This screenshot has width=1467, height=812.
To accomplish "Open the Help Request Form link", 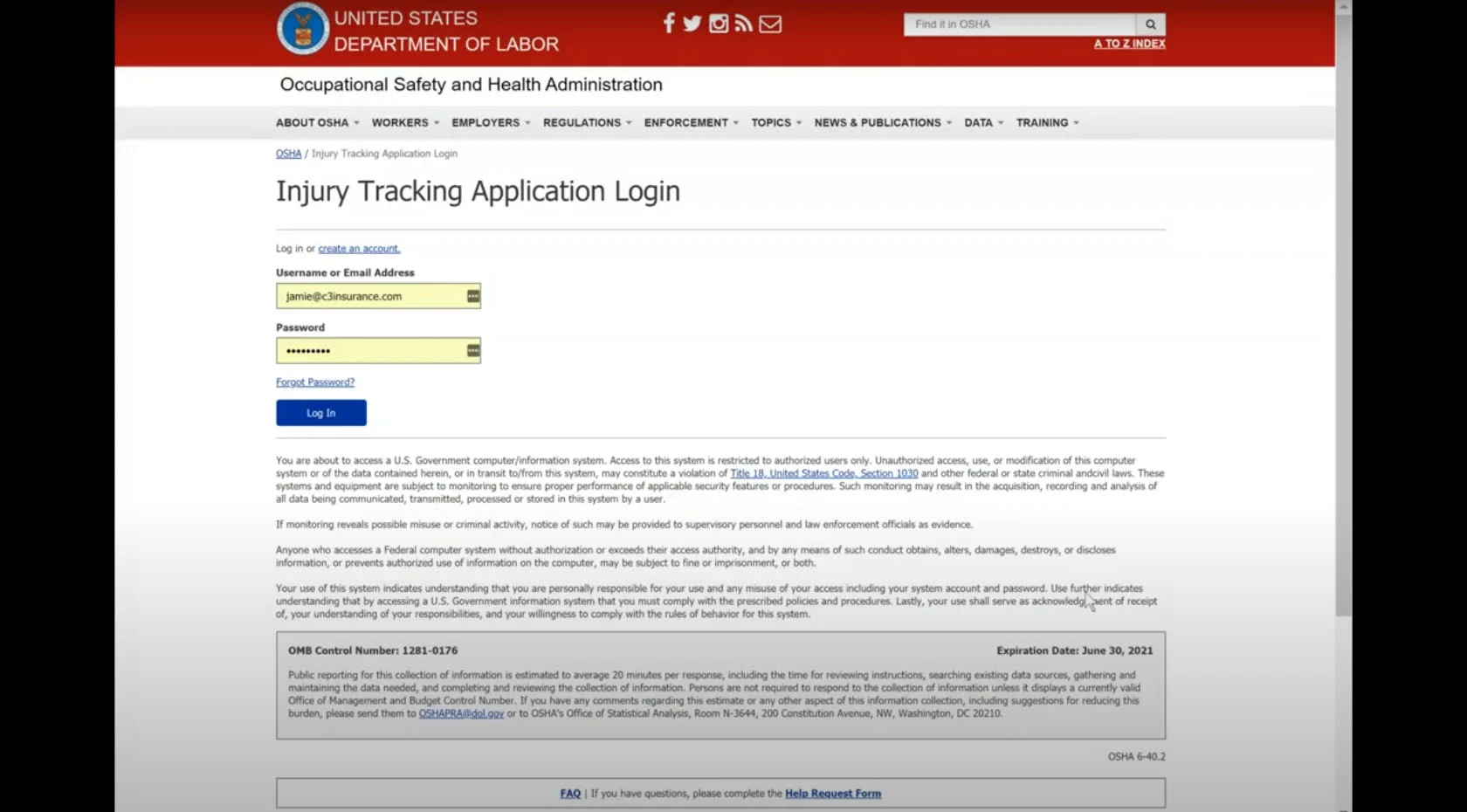I will [833, 794].
